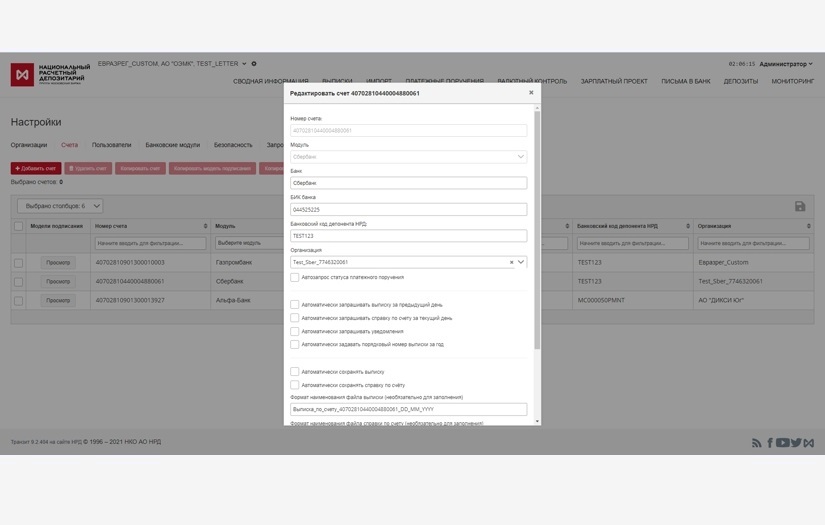Close the Редактировать счет dialog
This screenshot has height=525, width=825.
click(x=531, y=93)
